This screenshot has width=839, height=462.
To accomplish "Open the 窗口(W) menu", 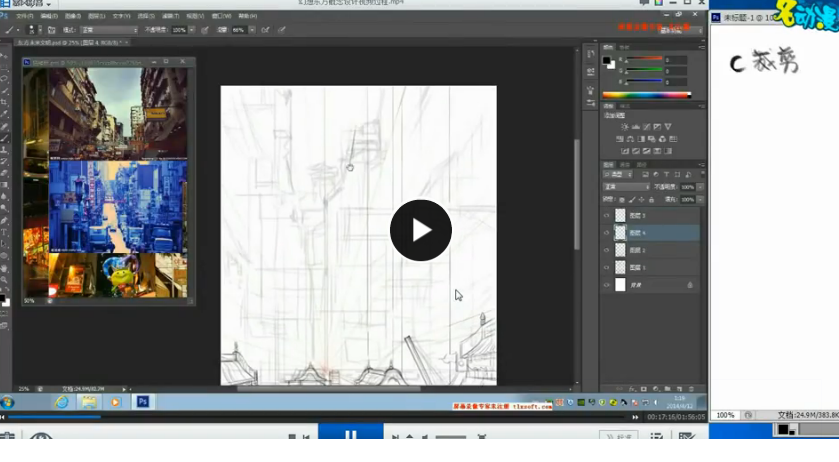I will click(x=221, y=16).
